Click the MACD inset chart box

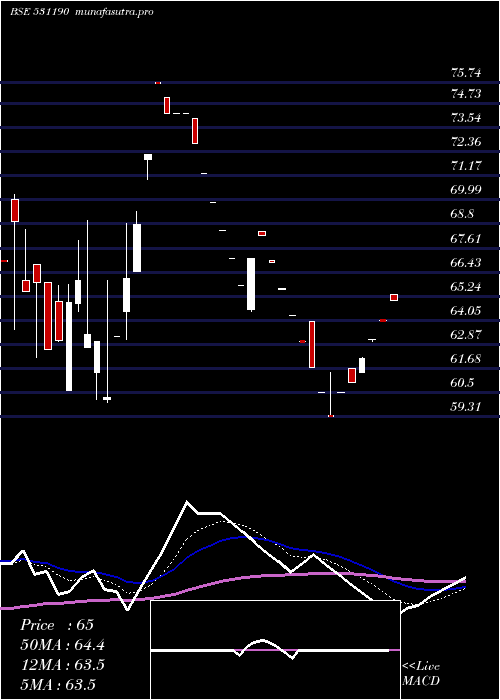pyautogui.click(x=275, y=650)
